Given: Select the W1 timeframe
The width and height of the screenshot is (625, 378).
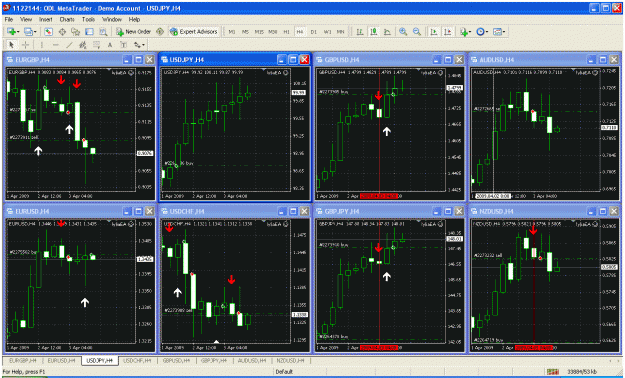Looking at the screenshot, I should pos(328,32).
